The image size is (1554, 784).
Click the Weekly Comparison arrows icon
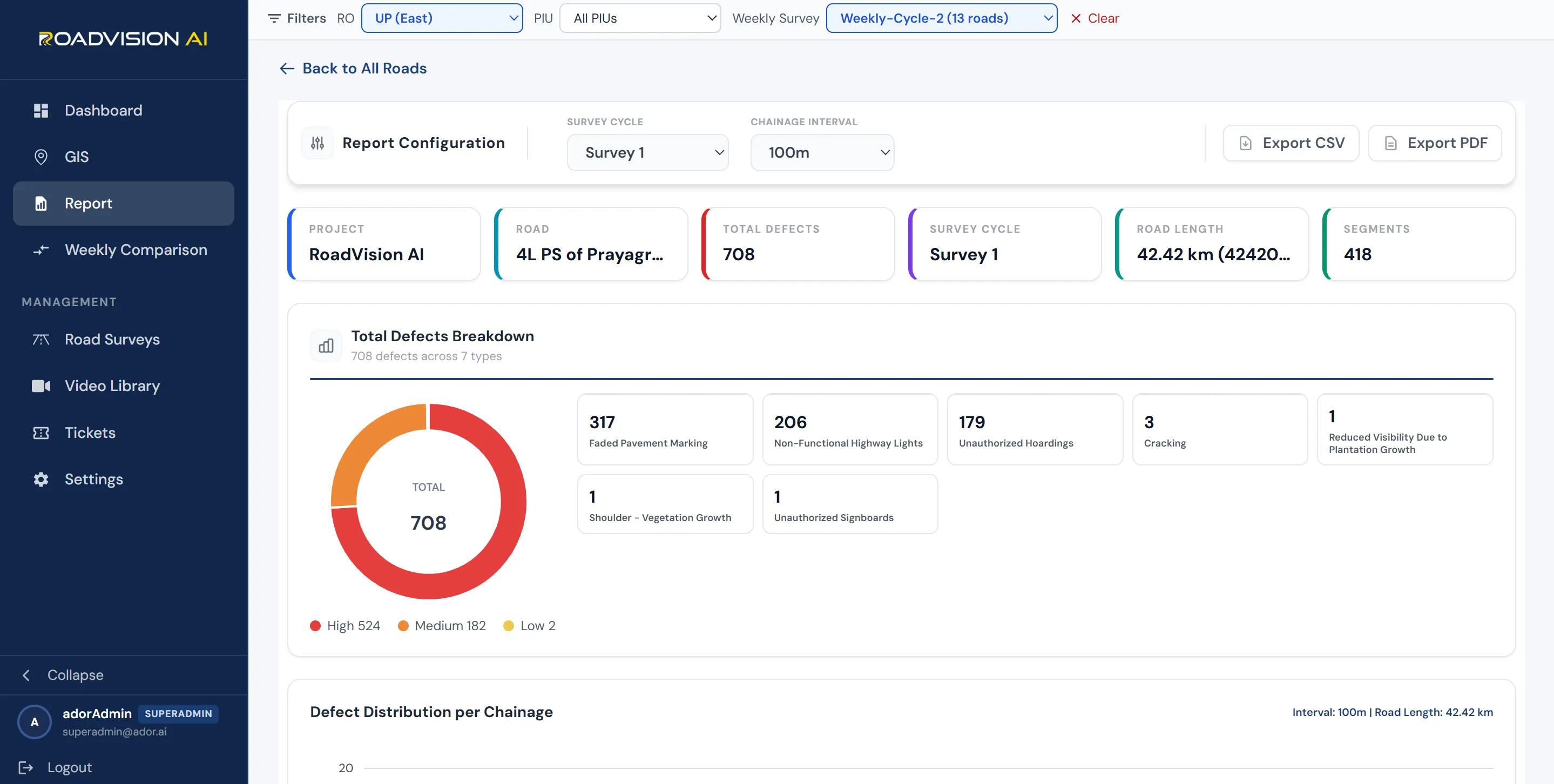[40, 249]
